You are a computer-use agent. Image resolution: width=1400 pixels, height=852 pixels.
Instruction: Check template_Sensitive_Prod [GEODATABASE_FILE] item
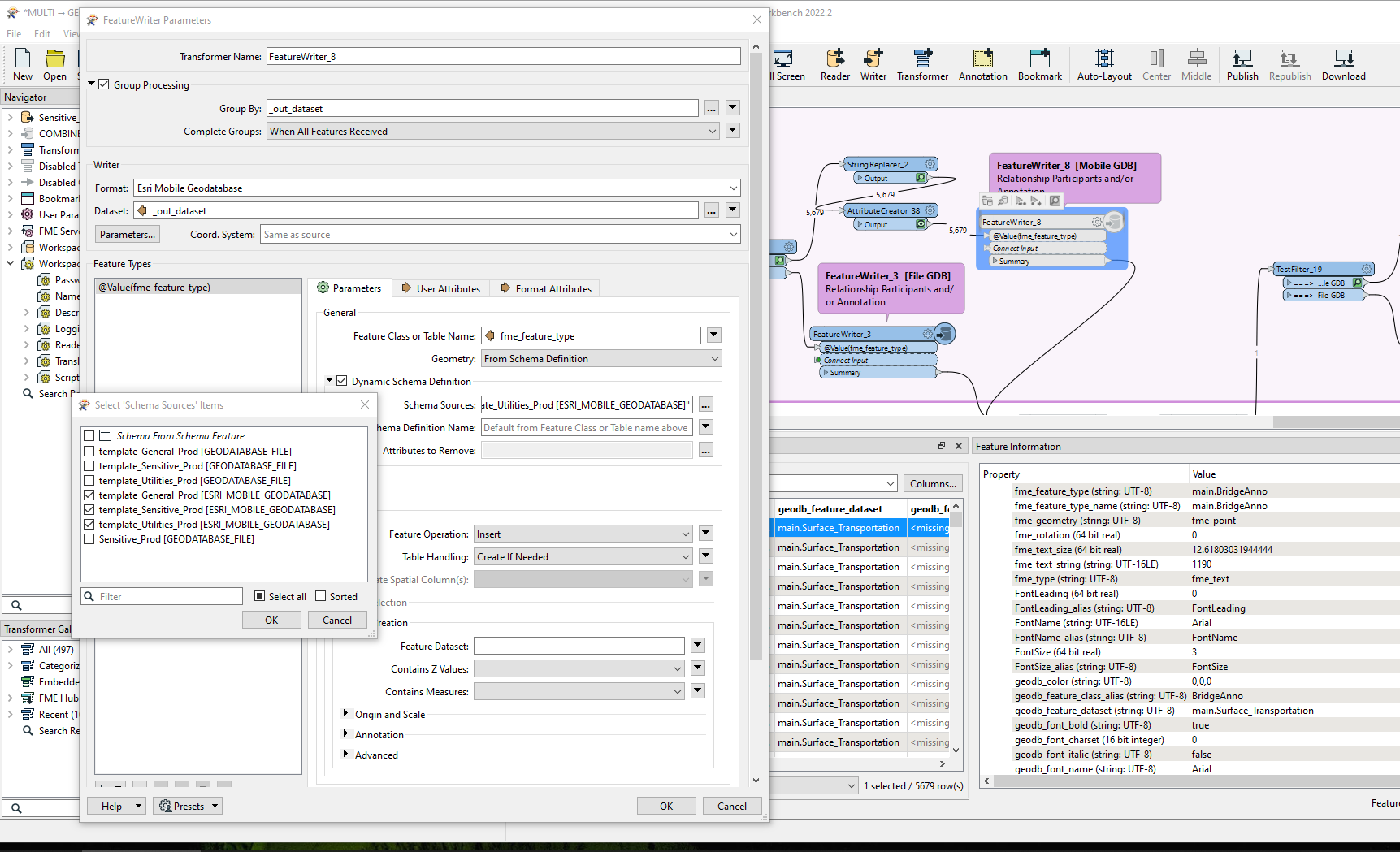[x=89, y=465]
